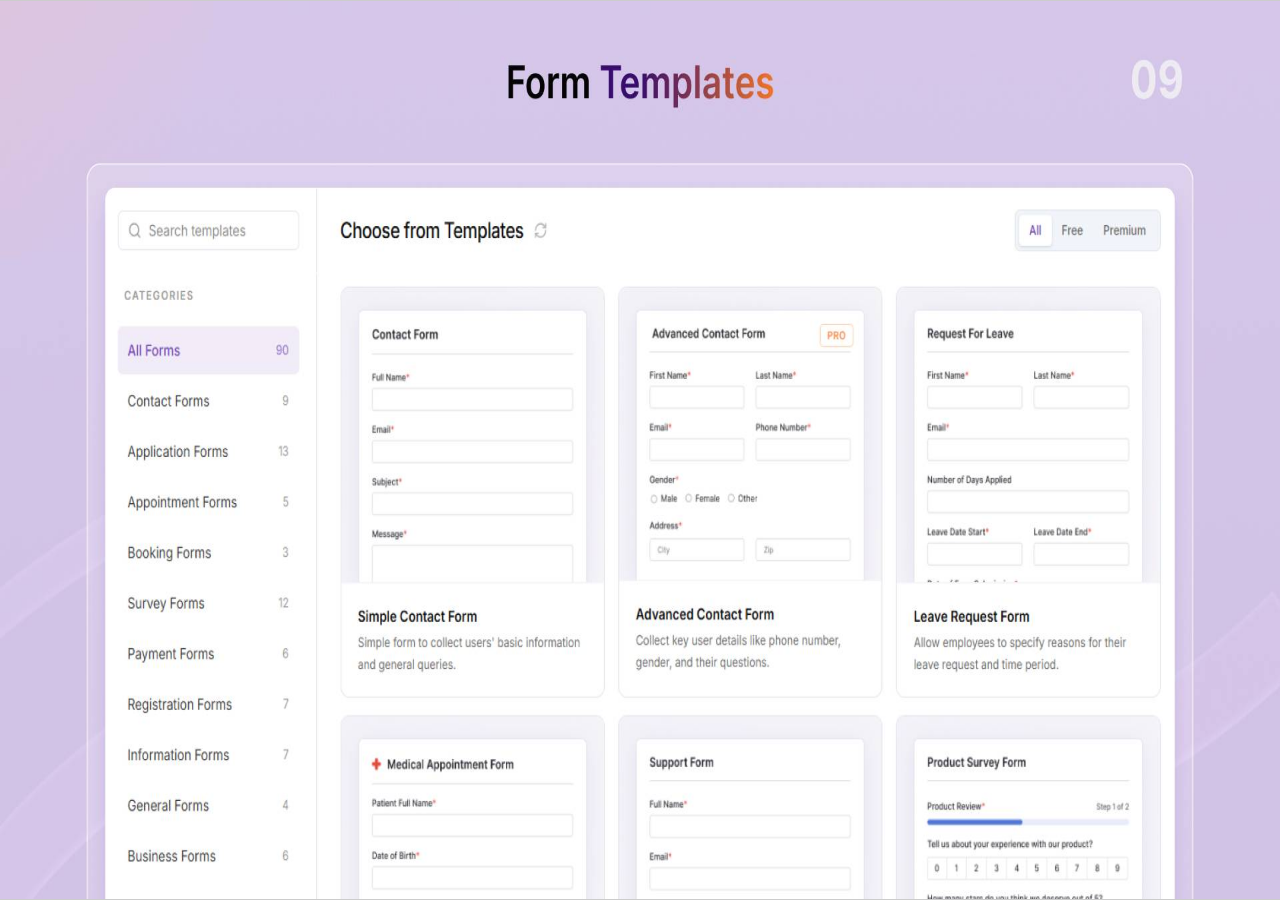Click the Leave Date End field
1280x900 pixels.
(x=1081, y=554)
